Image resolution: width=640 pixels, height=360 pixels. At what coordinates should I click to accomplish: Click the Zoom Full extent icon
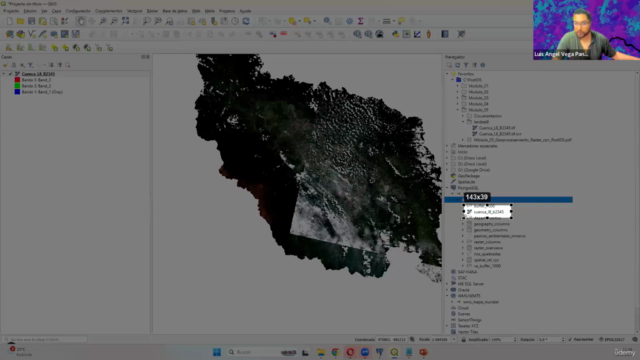click(x=125, y=21)
